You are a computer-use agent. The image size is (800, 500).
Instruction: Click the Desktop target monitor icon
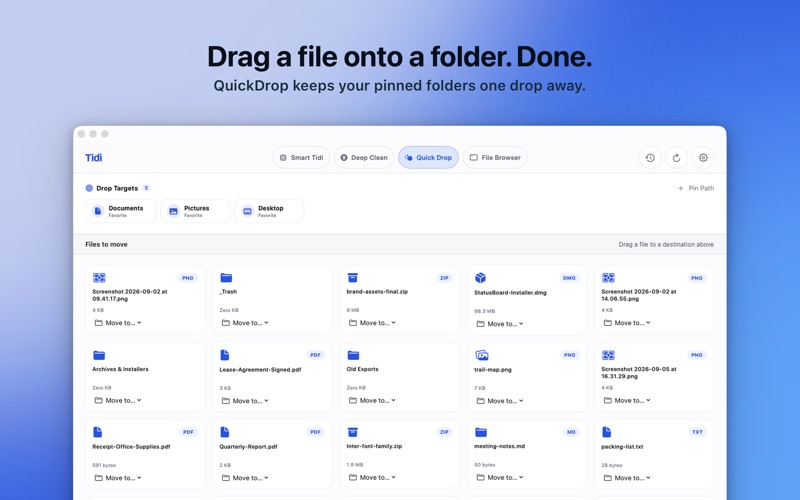tap(247, 211)
